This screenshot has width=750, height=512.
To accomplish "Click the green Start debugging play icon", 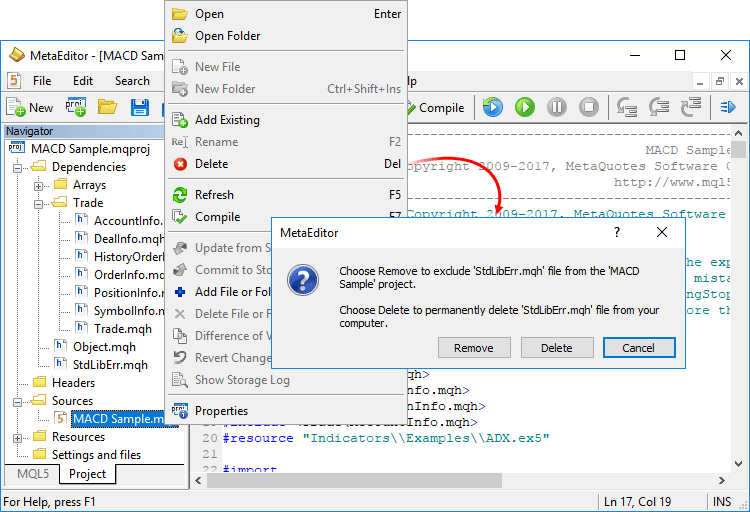I will [x=525, y=107].
